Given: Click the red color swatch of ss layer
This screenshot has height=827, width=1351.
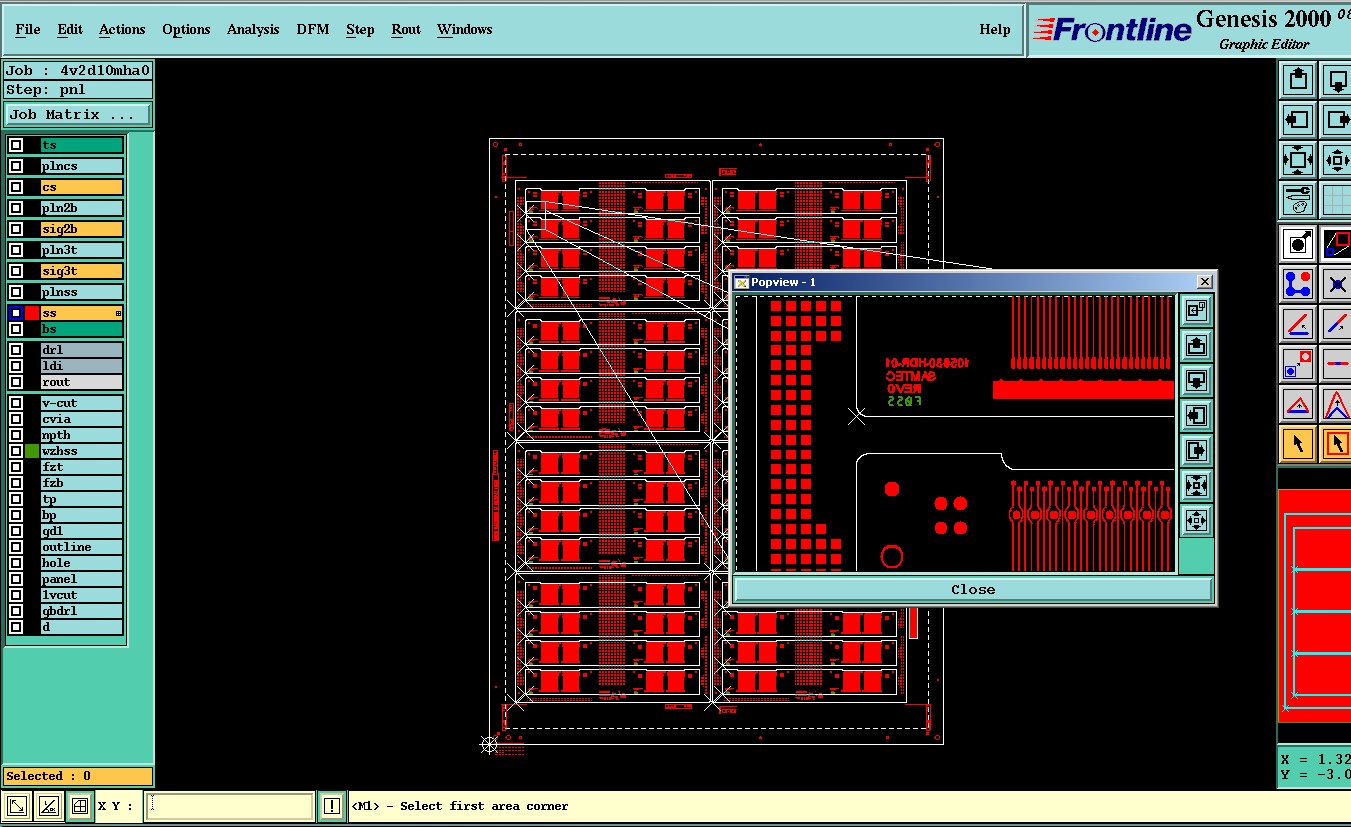Looking at the screenshot, I should coord(32,313).
